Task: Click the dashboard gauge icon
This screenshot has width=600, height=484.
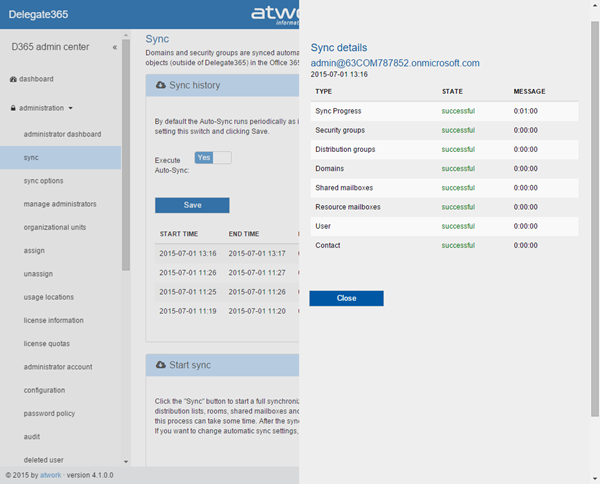Action: [13, 79]
